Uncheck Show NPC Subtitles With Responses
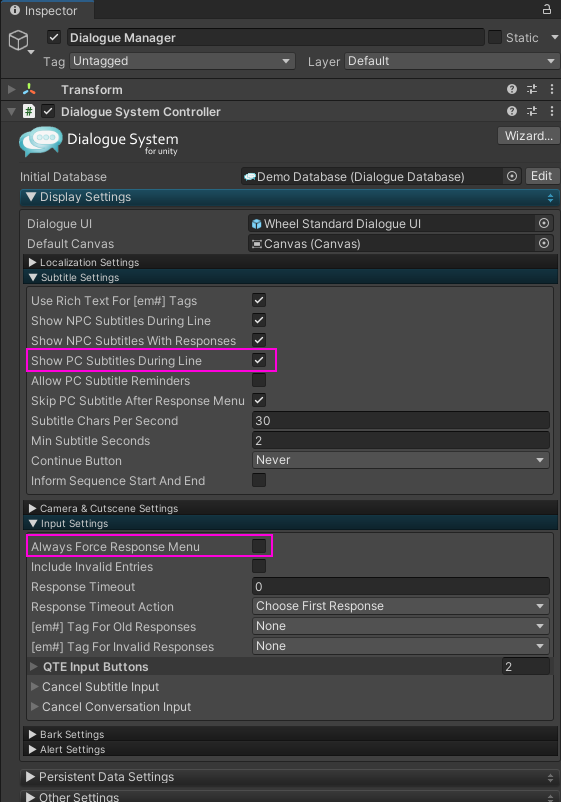Image resolution: width=561 pixels, height=802 pixels. (x=259, y=340)
